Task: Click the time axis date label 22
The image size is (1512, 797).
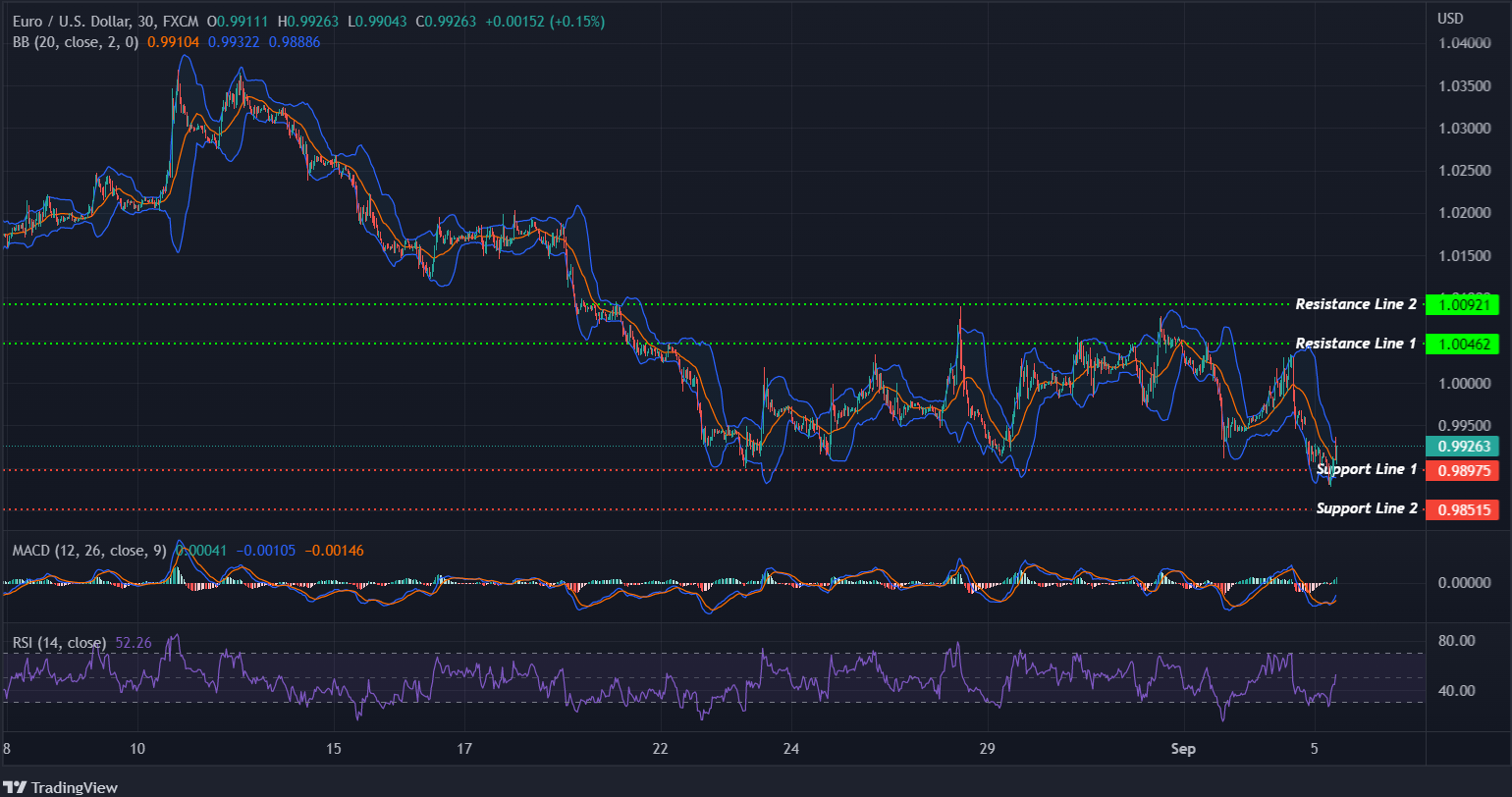Action: (661, 750)
